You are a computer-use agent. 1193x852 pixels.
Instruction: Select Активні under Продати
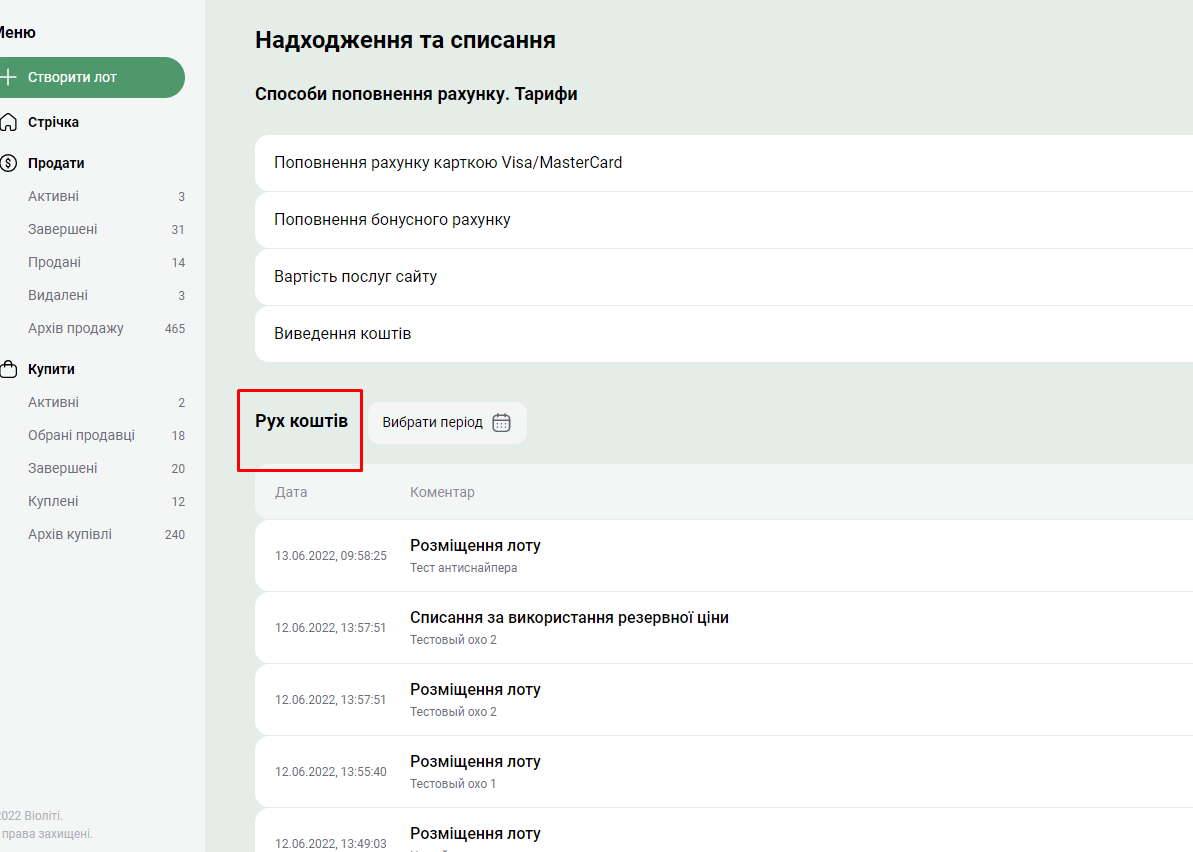[x=53, y=196]
